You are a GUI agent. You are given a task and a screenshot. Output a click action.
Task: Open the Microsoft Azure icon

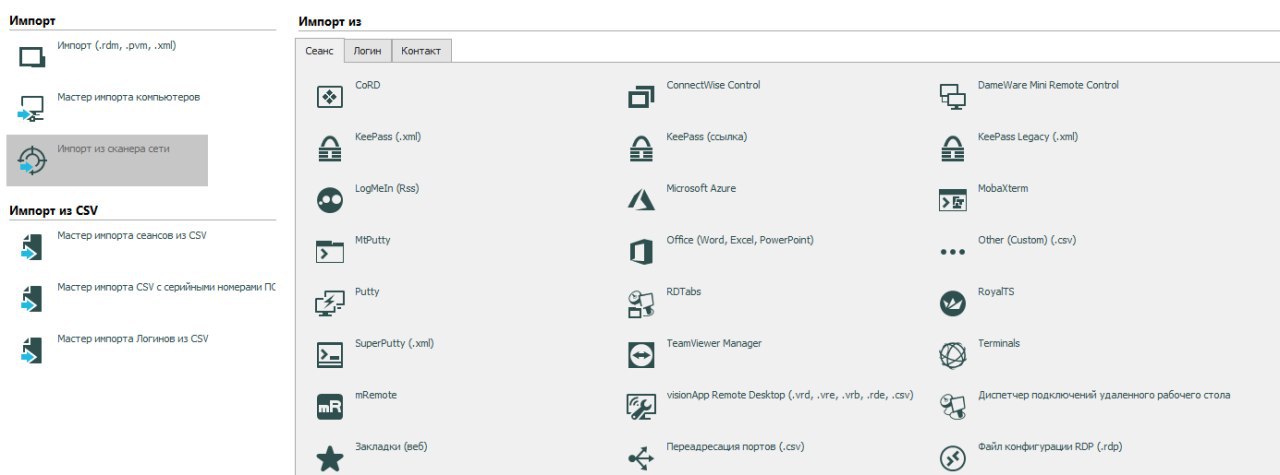640,200
